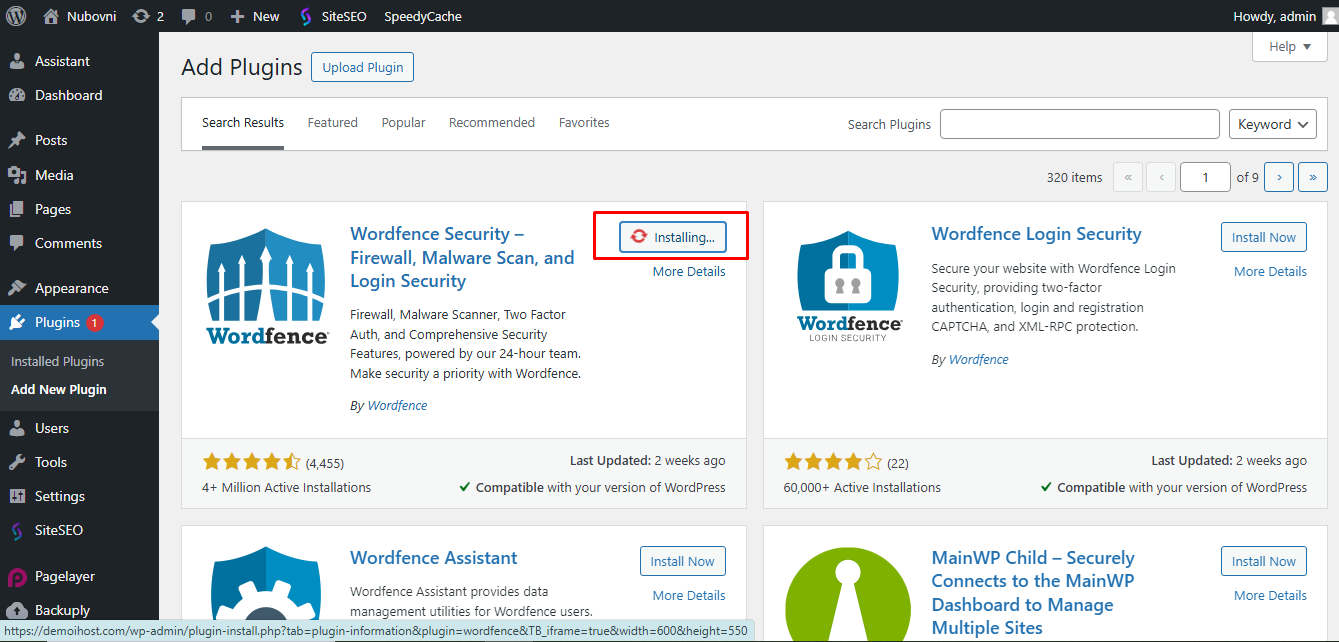This screenshot has height=642, width=1339.
Task: Click the SiteSEO icon in sidebar
Action: (17, 531)
